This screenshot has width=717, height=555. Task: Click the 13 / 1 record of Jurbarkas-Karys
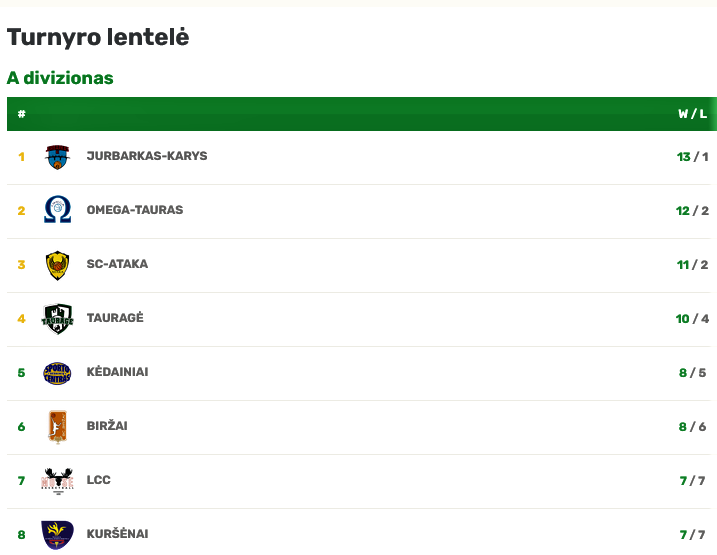pos(692,157)
